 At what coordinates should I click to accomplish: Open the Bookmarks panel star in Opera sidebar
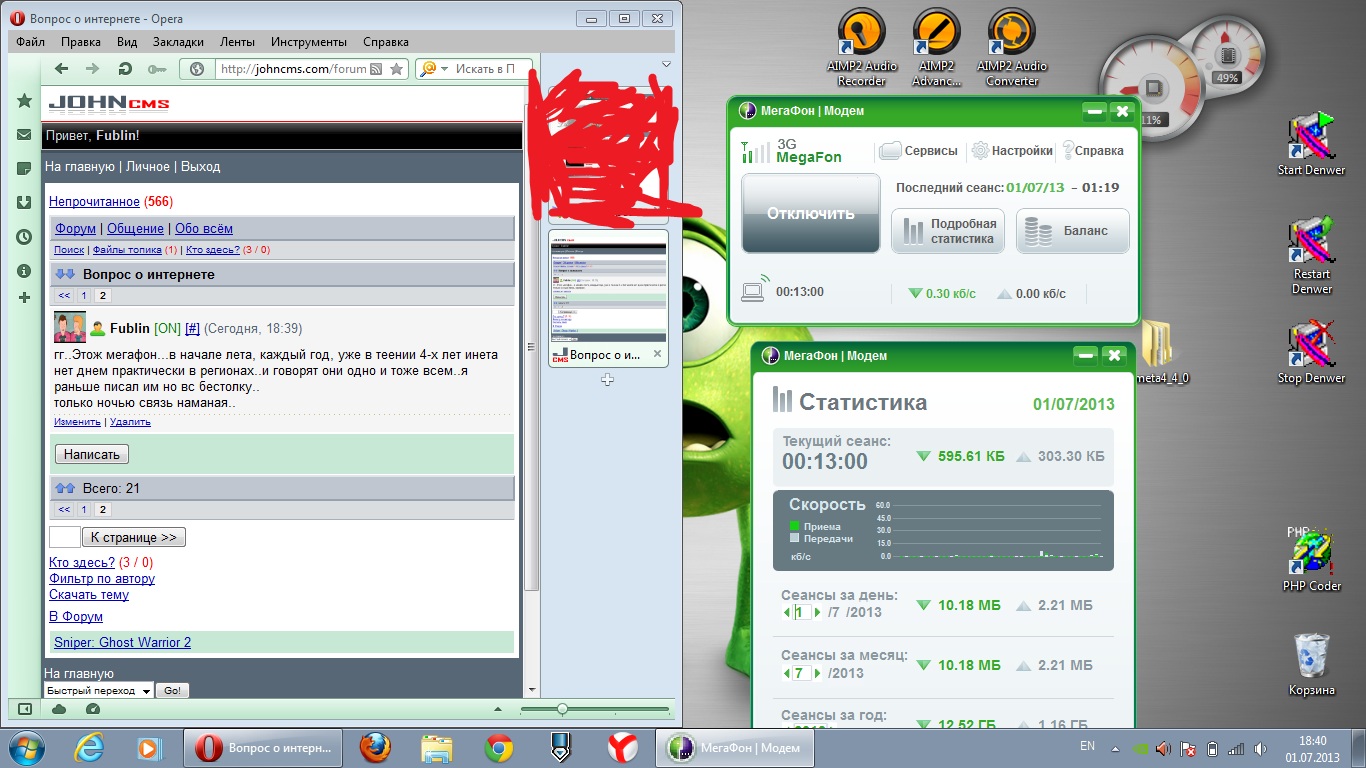(x=25, y=100)
